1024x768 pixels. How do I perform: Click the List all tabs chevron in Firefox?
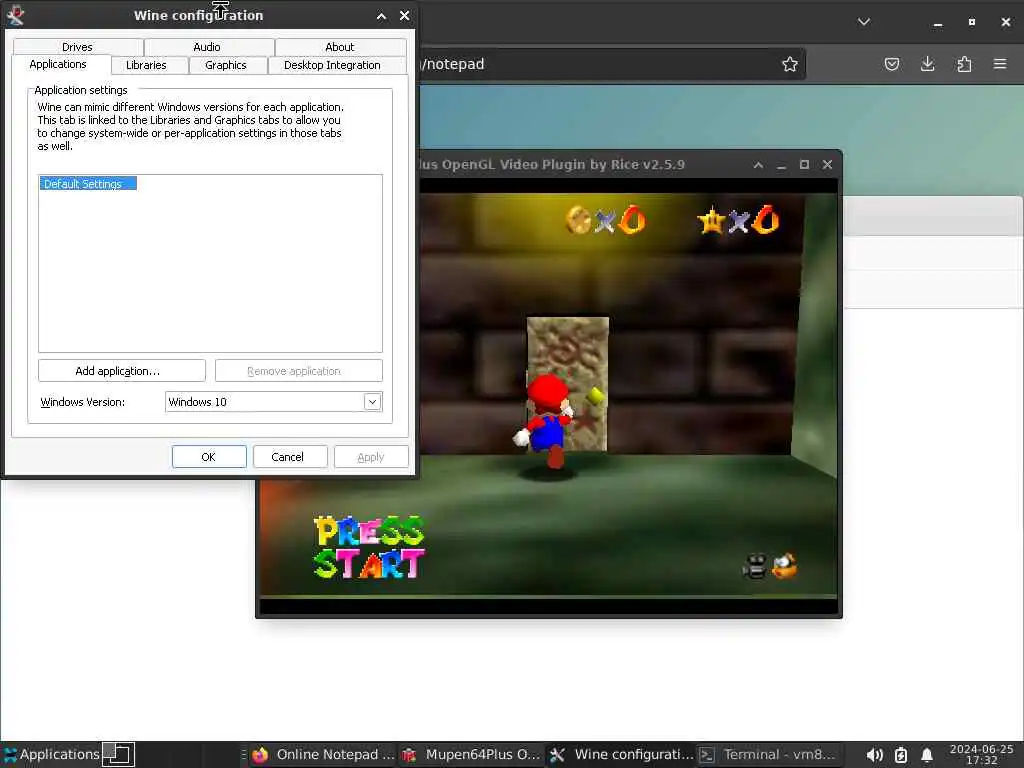tap(864, 22)
